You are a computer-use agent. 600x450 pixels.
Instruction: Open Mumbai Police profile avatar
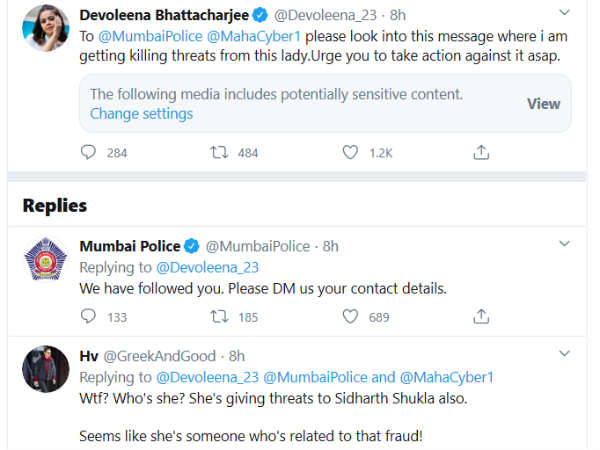click(x=43, y=261)
